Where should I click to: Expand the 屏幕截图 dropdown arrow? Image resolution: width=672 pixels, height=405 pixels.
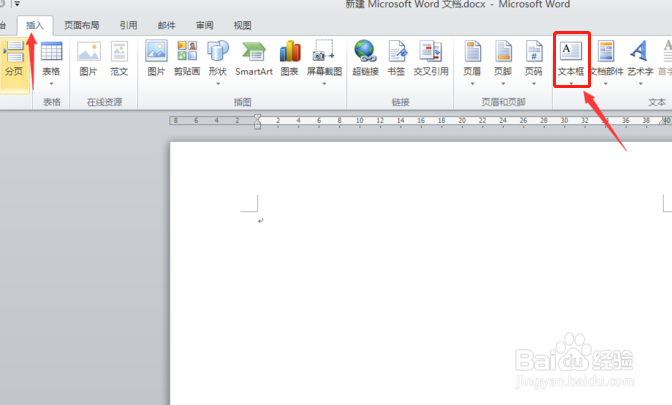(324, 84)
